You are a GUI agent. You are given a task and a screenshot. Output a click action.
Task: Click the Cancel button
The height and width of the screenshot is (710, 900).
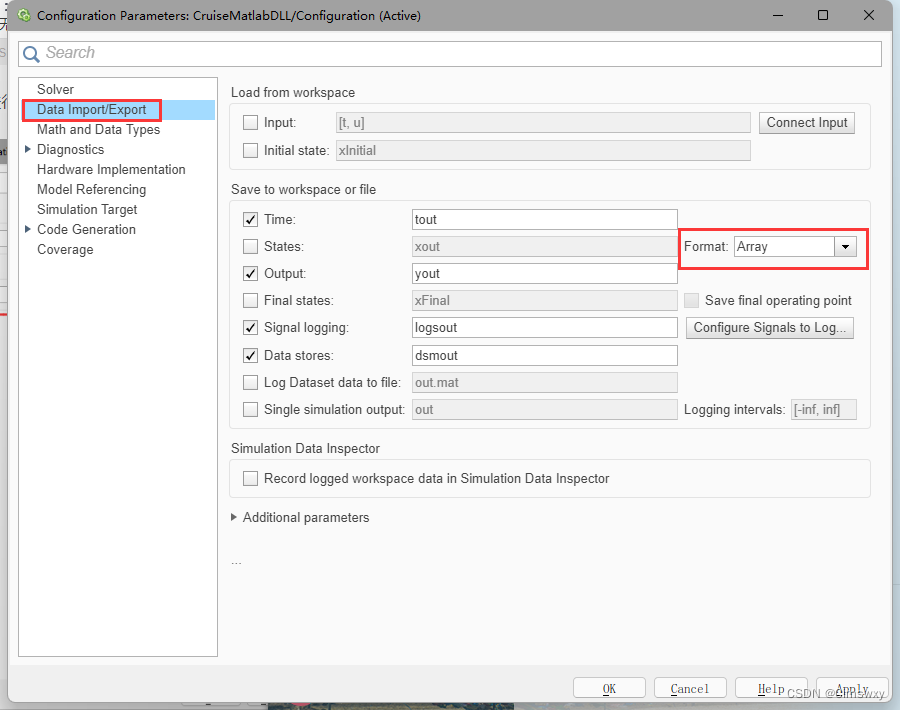[x=690, y=688]
